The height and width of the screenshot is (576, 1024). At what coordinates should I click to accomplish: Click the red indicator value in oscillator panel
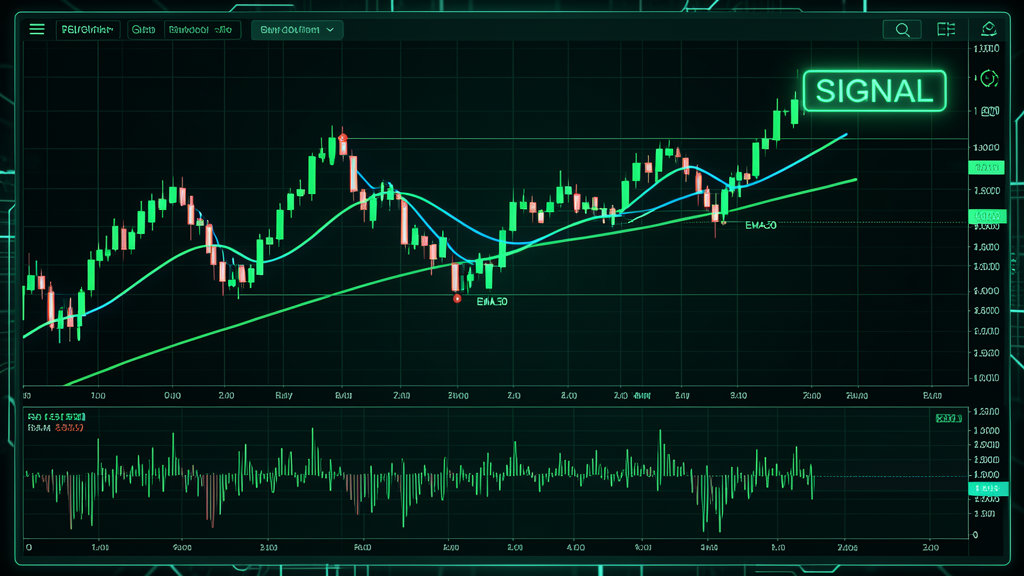pos(69,428)
